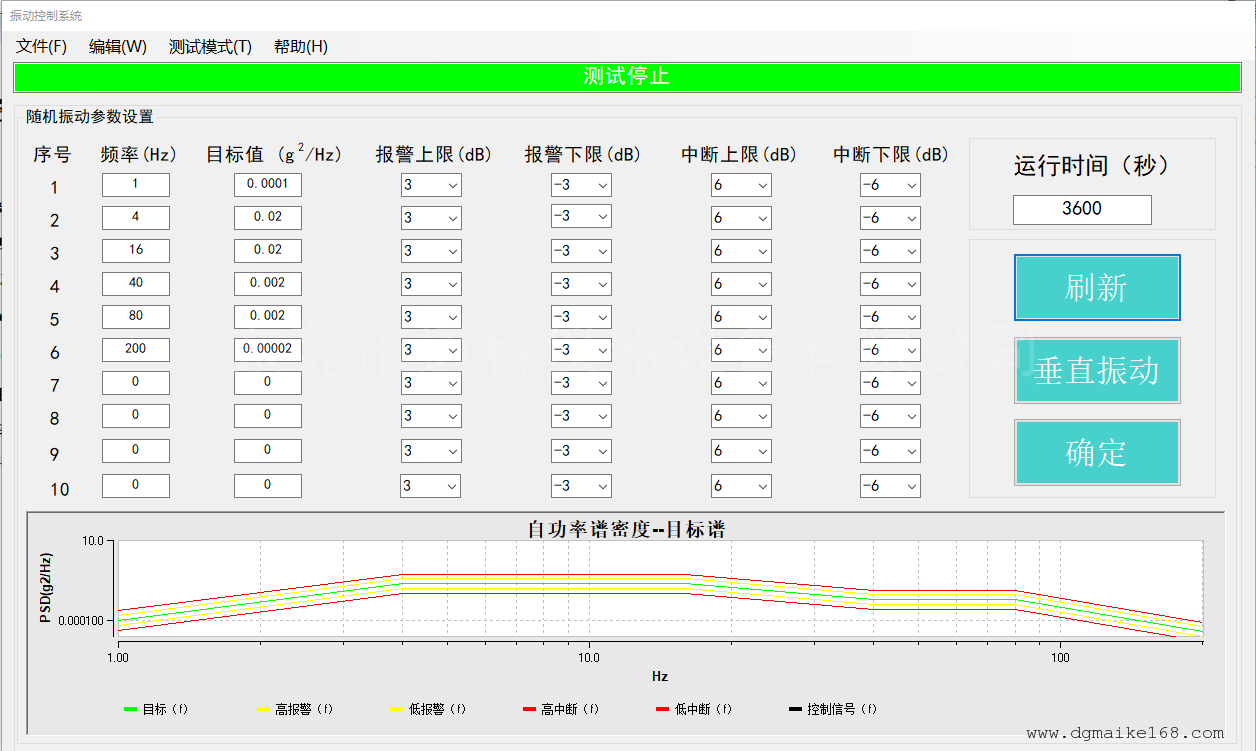Edit the 运行时间 field showing 3600

click(x=1082, y=210)
